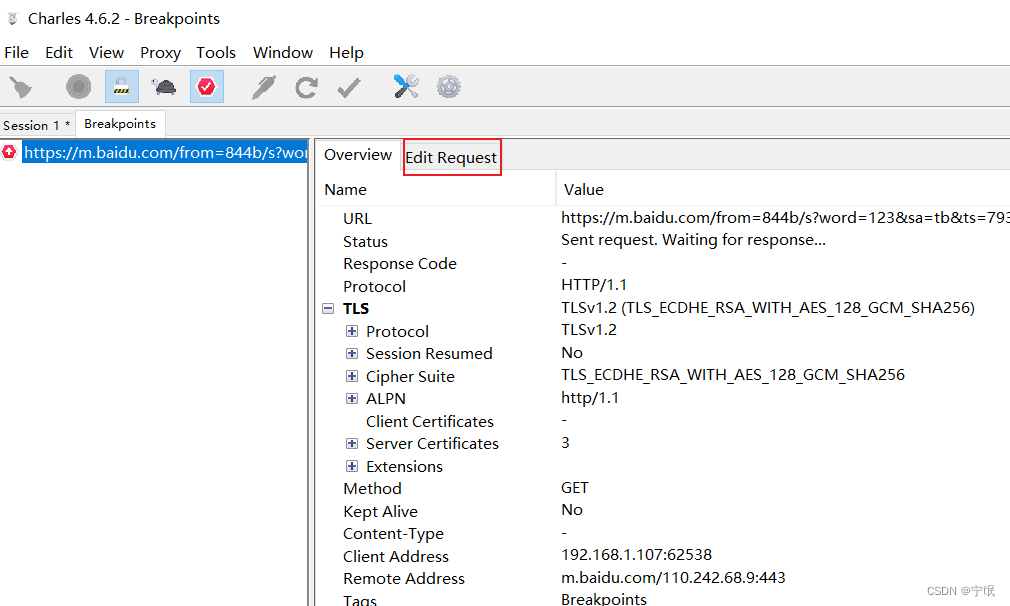Toggle SSL proxying padlock icon

122,86
